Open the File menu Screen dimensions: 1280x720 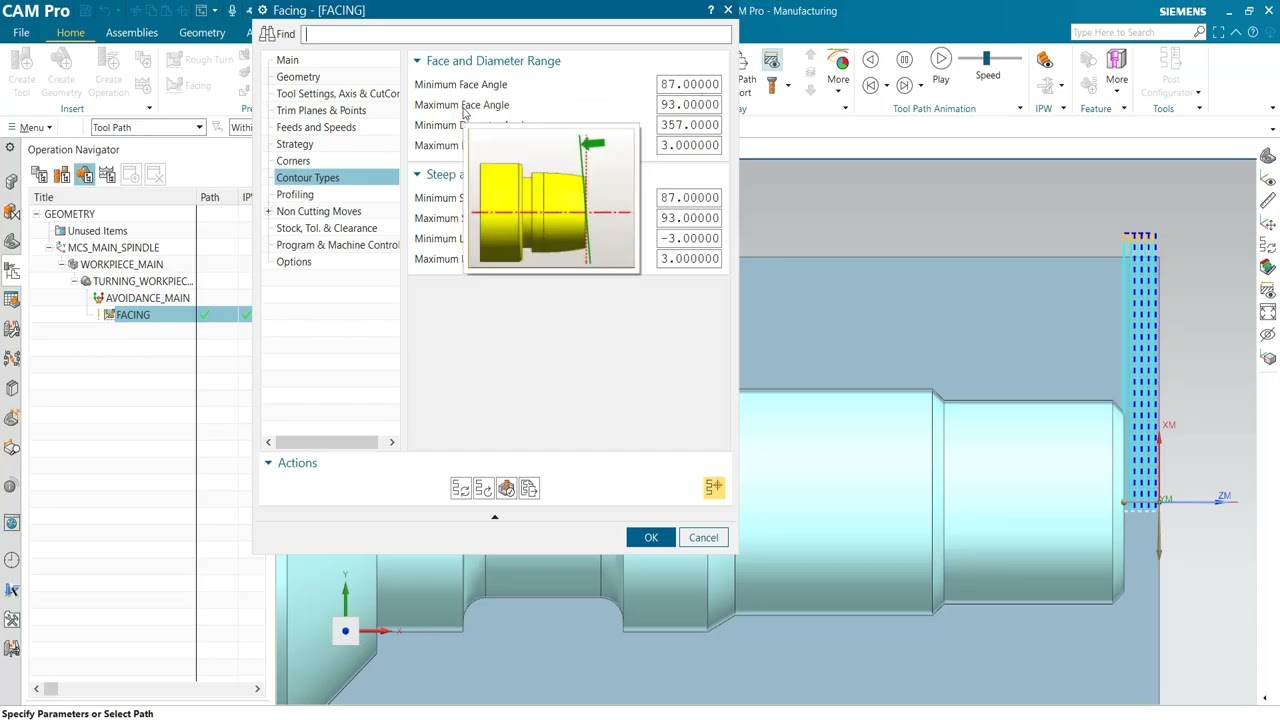click(x=21, y=32)
